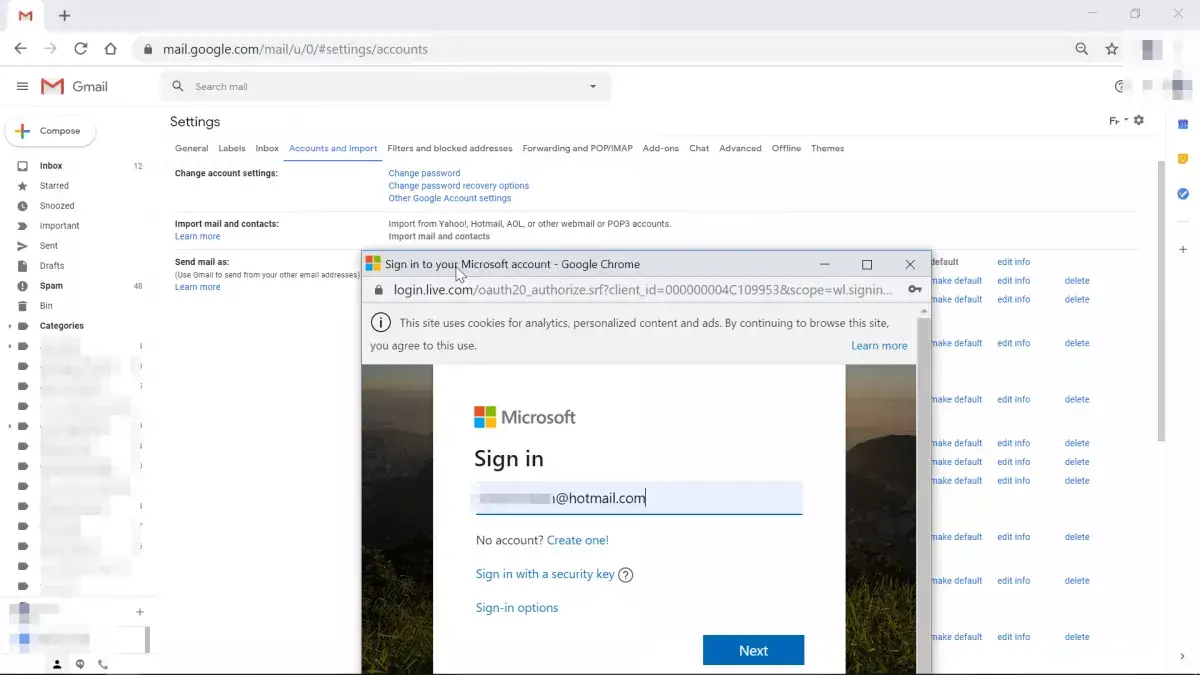Click the info icon in the cookie notice
Viewport: 1200px width, 675px height.
[x=380, y=322]
